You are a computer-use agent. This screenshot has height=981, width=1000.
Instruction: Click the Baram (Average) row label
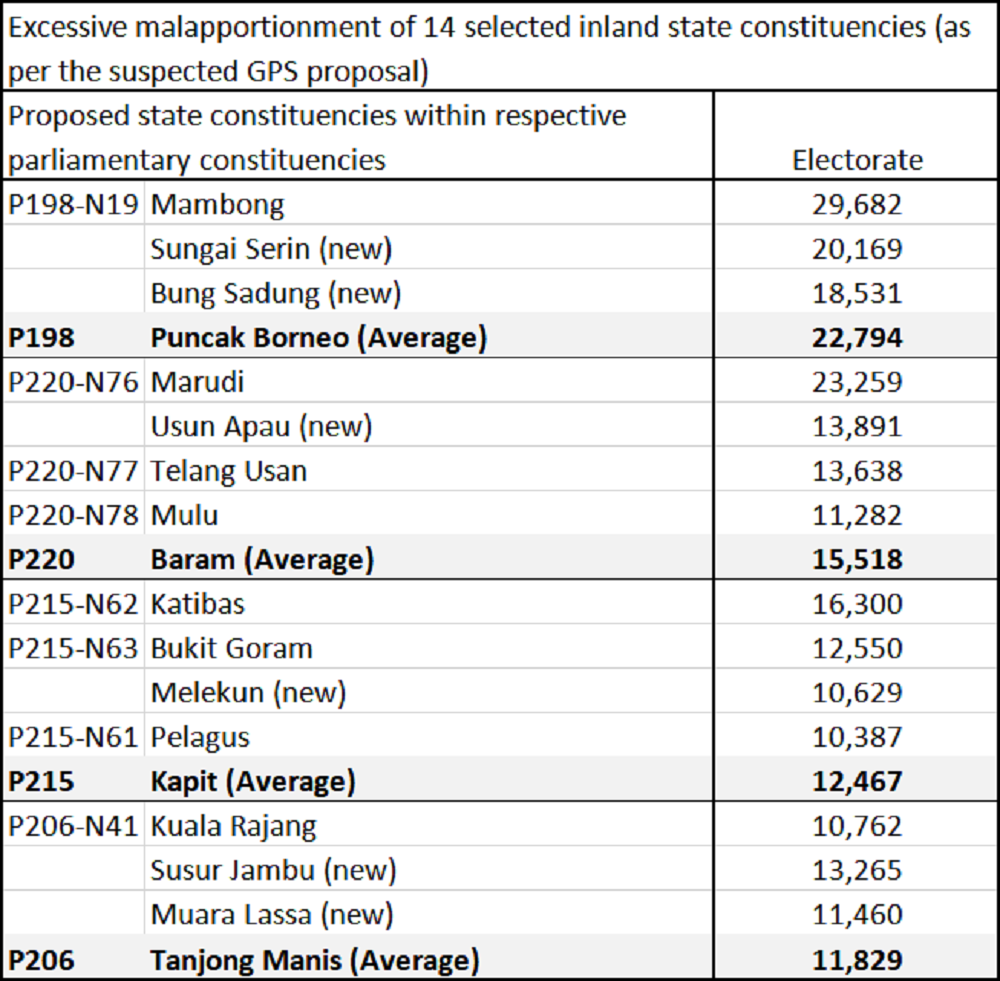click(262, 560)
